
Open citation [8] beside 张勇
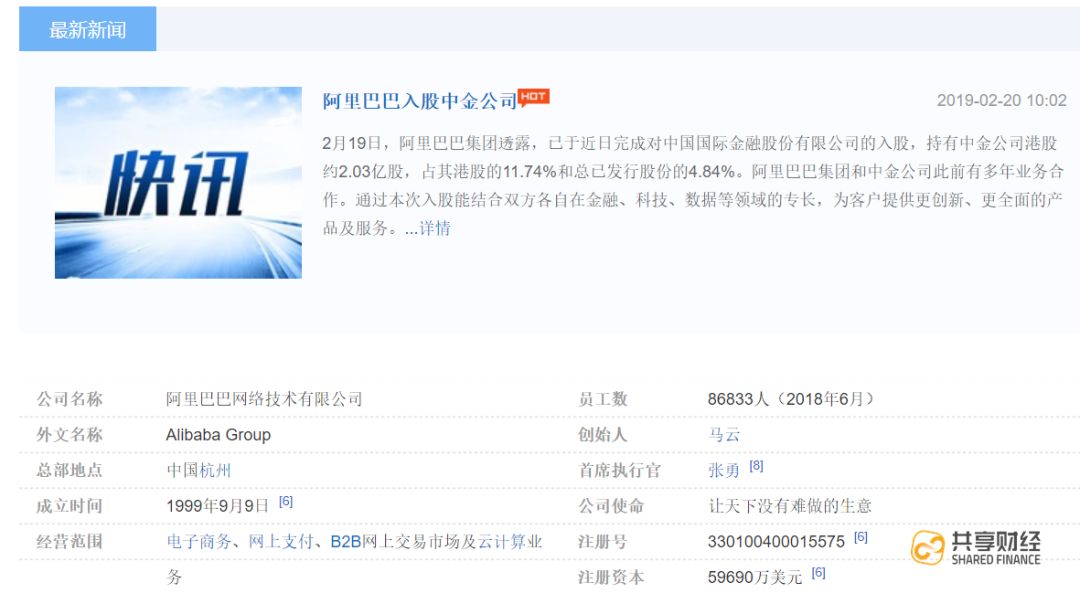pos(756,466)
